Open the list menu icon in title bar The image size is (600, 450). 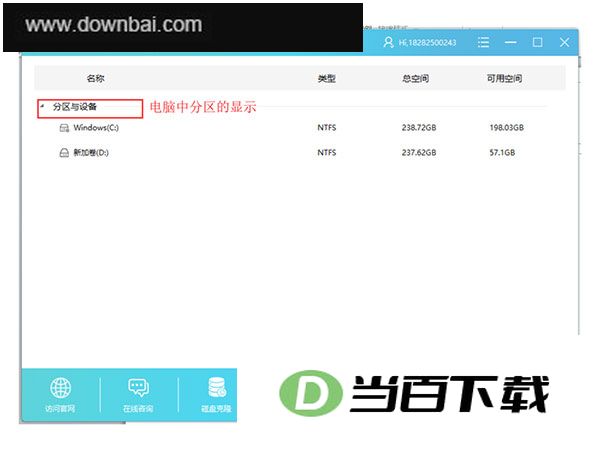click(483, 42)
